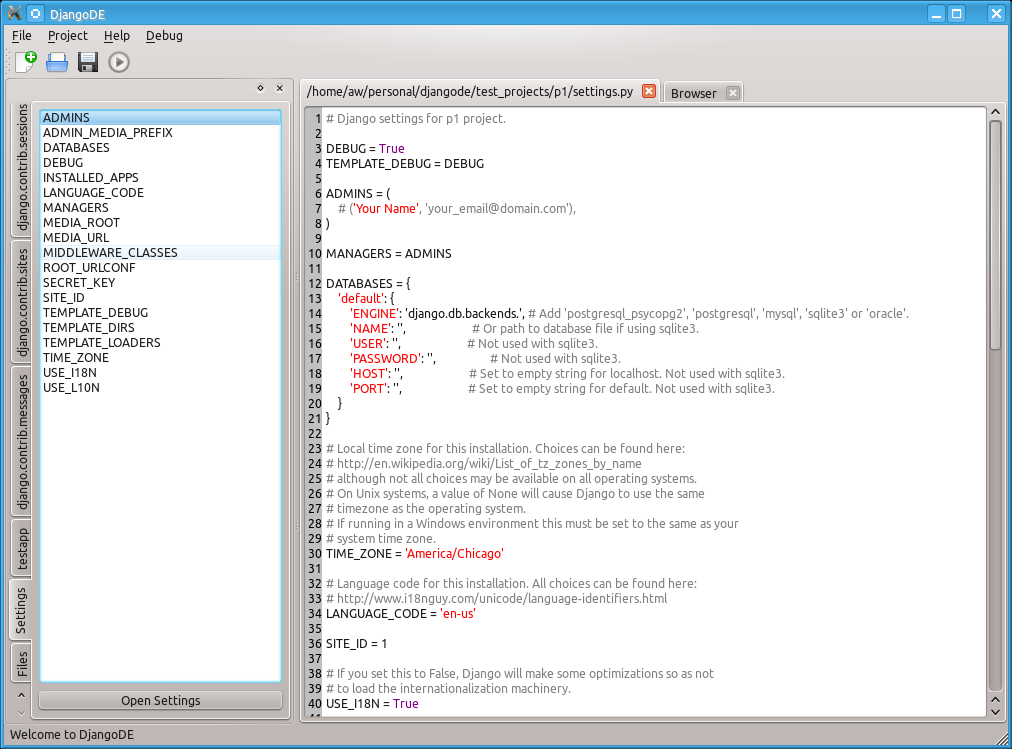Select ADMIN_MEDIA_PREFIX in the settings list
Viewport: 1012px width, 749px height.
coord(160,132)
